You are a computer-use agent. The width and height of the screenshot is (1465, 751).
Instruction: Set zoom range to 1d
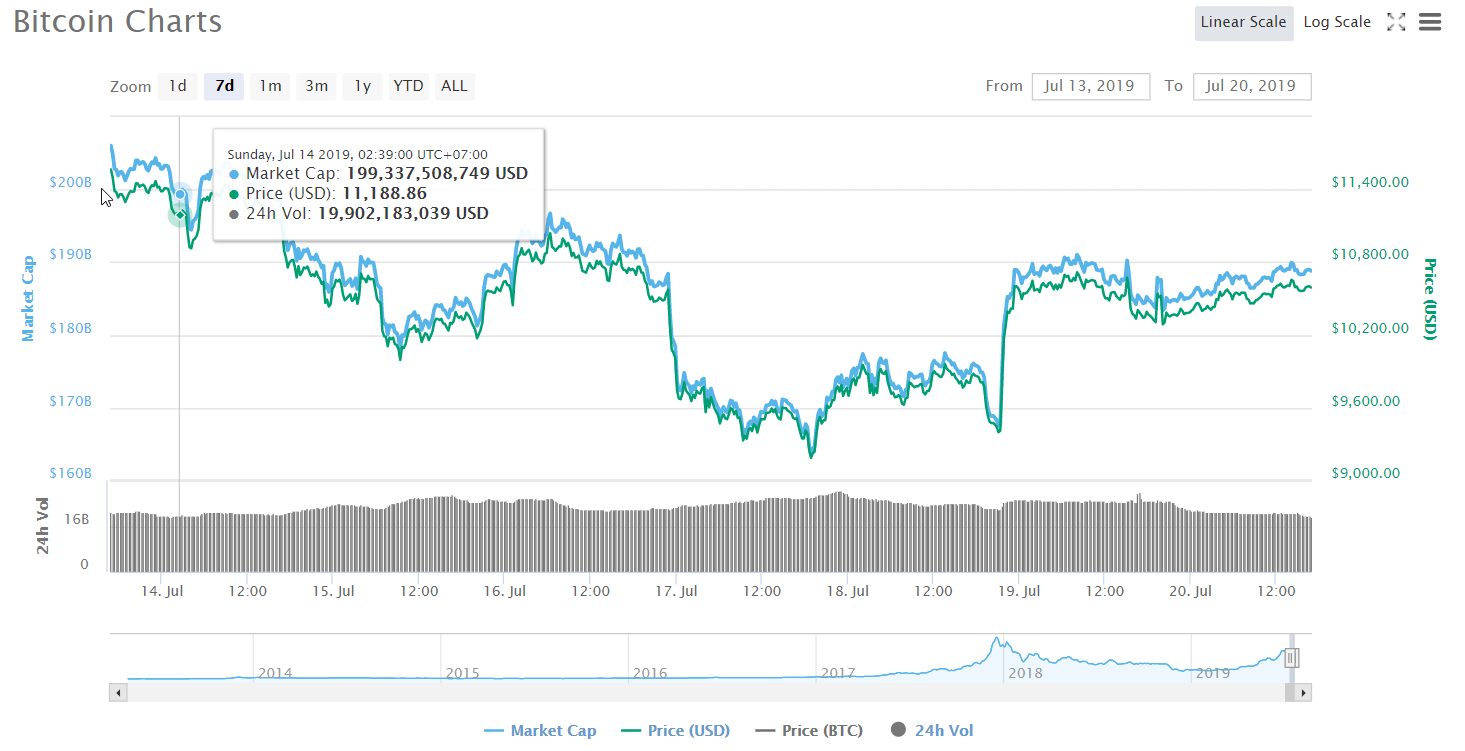[178, 86]
